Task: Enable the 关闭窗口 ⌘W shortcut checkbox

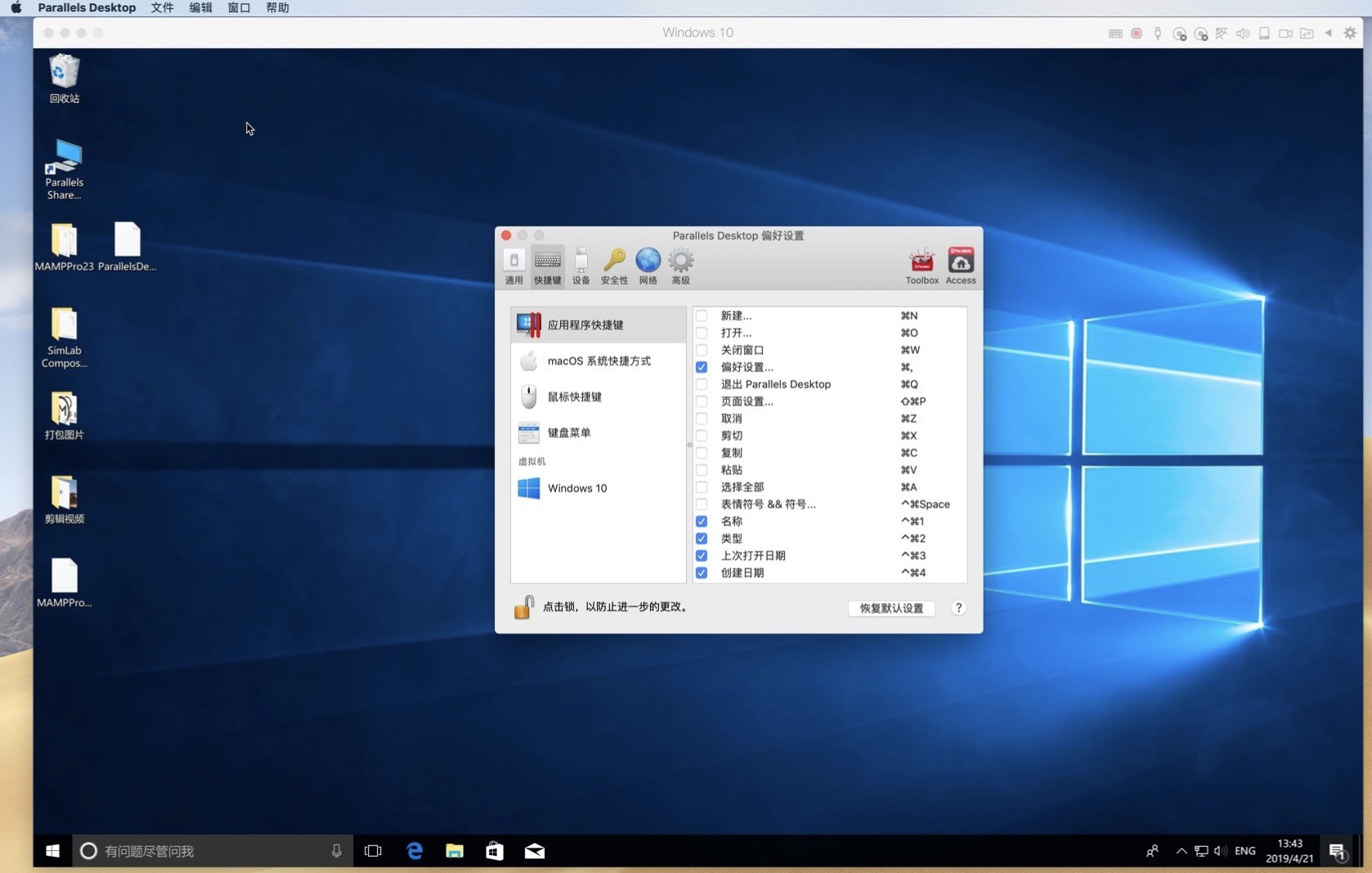Action: [702, 350]
